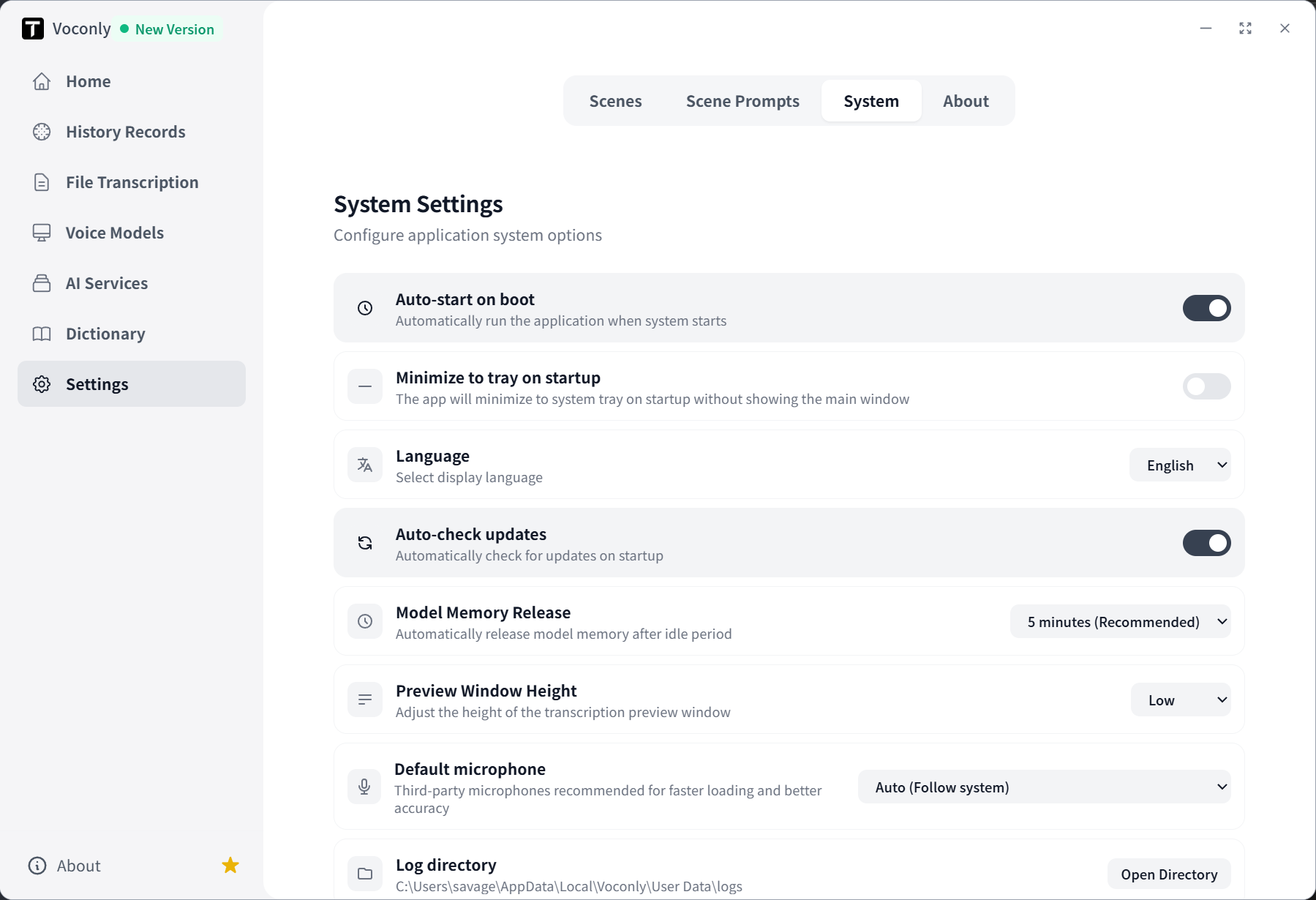Screen dimensions: 1316x900
Task: Open the Default microphone dropdown
Action: coord(1045,787)
